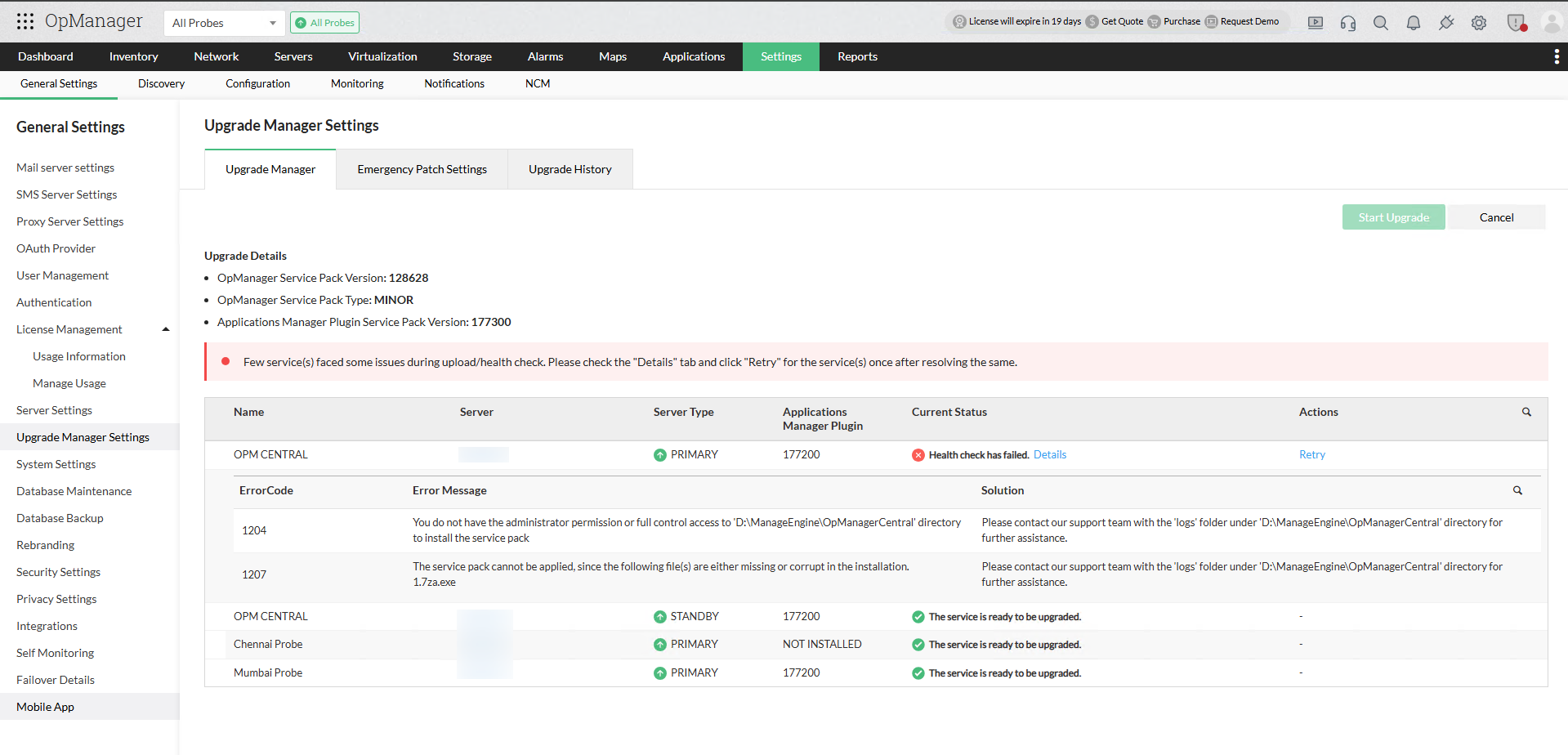Screen dimensions: 1568x755
Task: Open the global search magnifier icon
Action: point(1381,23)
